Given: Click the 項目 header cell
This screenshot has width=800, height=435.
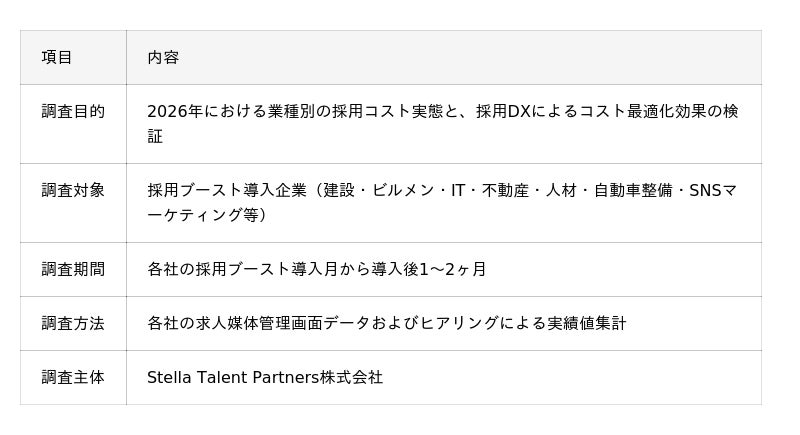Looking at the screenshot, I should pyautogui.click(x=57, y=58).
